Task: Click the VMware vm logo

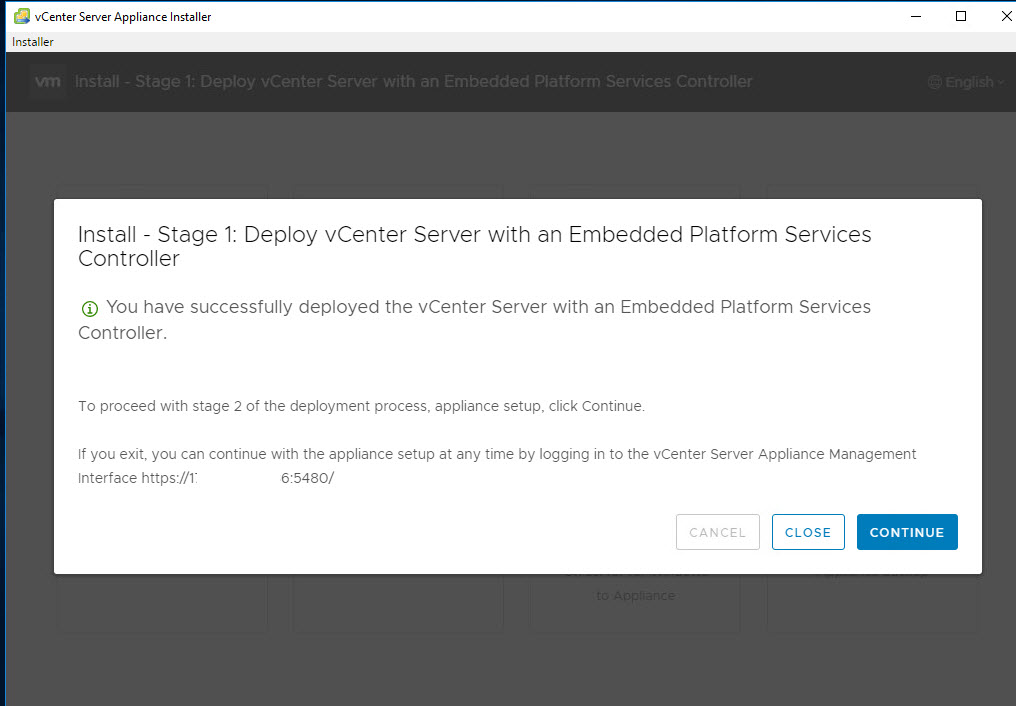Action: [x=48, y=82]
